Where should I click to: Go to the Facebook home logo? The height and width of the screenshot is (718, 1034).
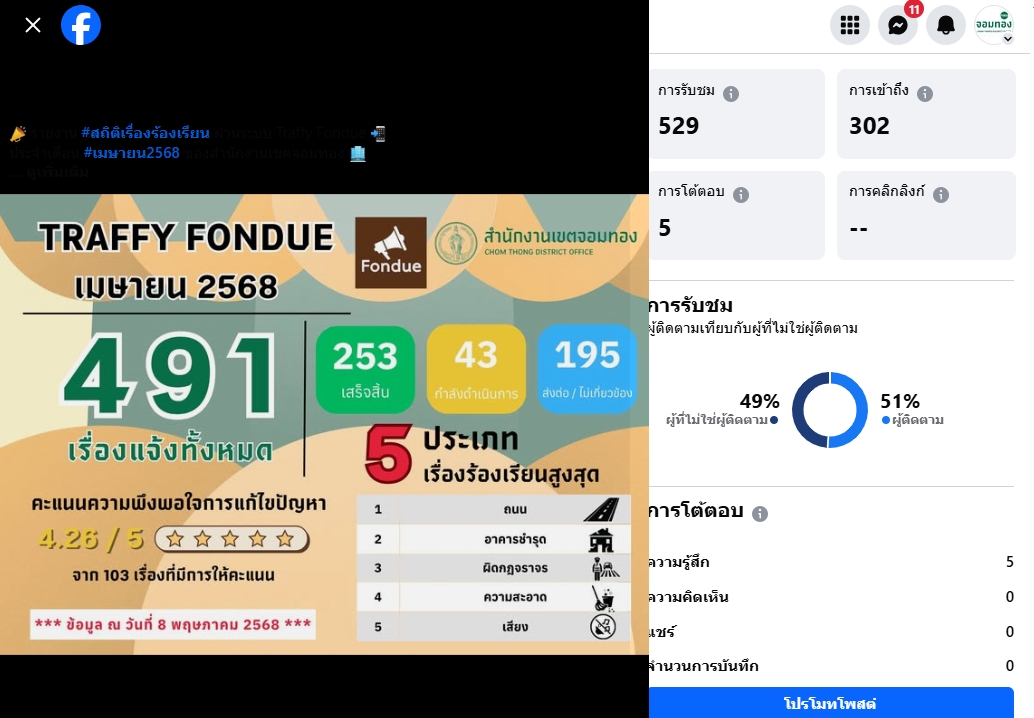(x=80, y=25)
